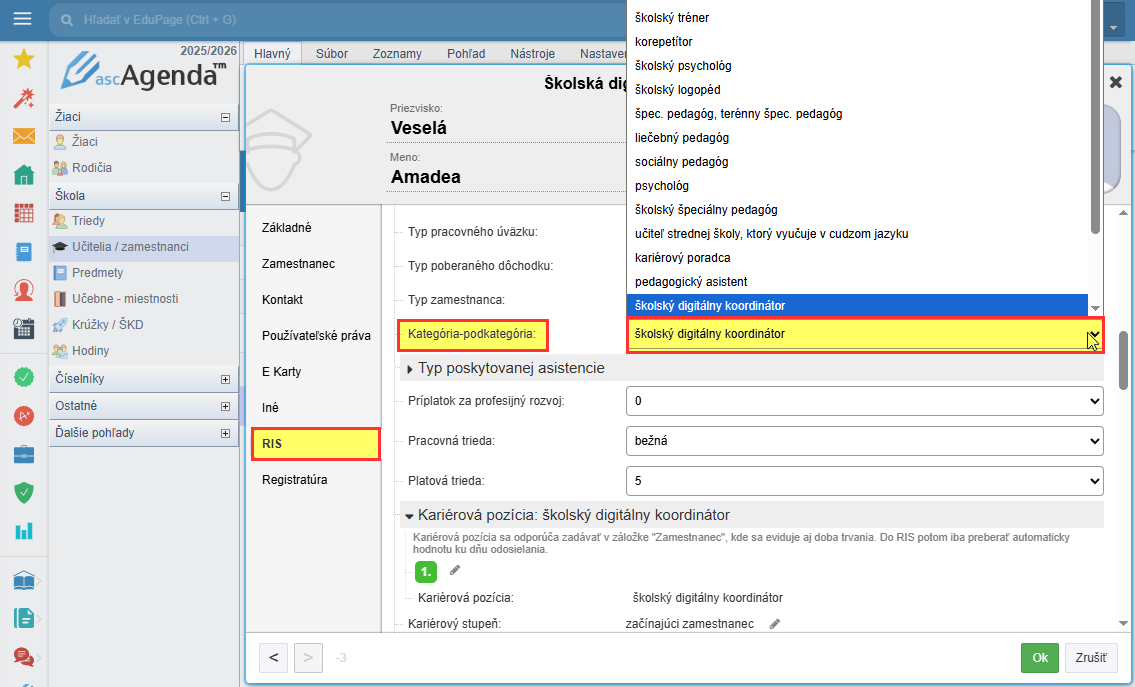Open the hamburger main menu
Screen dimensions: 1135x687
[22, 20]
